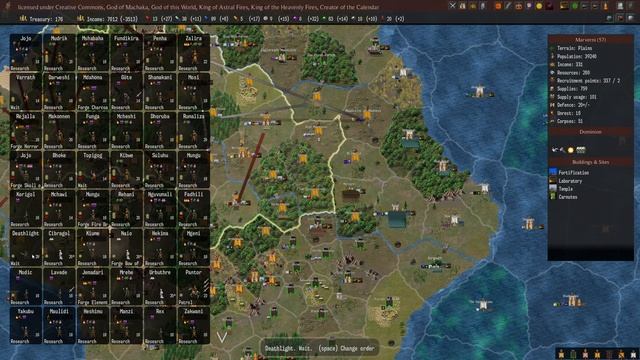Click 'Corpses: 51' in province panel

570,121
